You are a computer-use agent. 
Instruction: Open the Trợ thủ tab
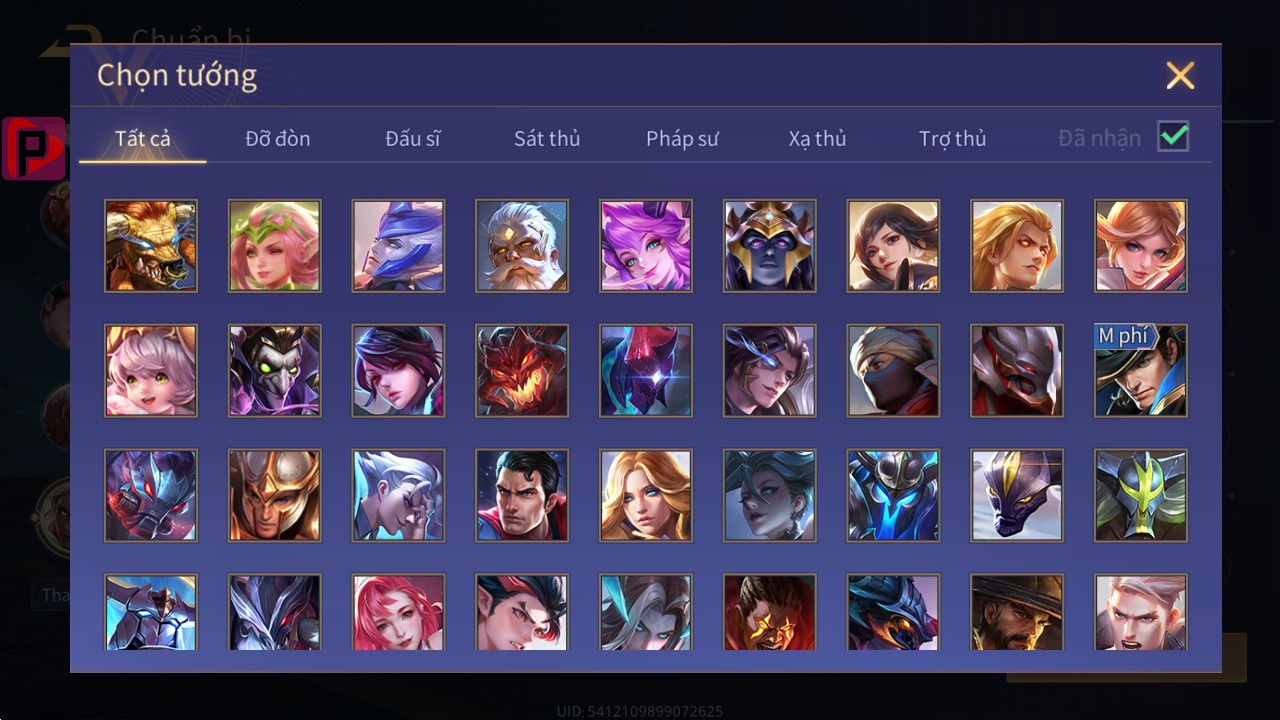[953, 139]
